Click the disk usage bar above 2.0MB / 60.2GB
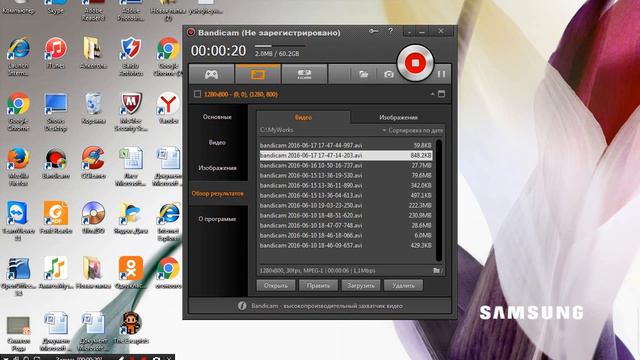Screen dimensions: 640x360 pyautogui.click(x=280, y=46)
